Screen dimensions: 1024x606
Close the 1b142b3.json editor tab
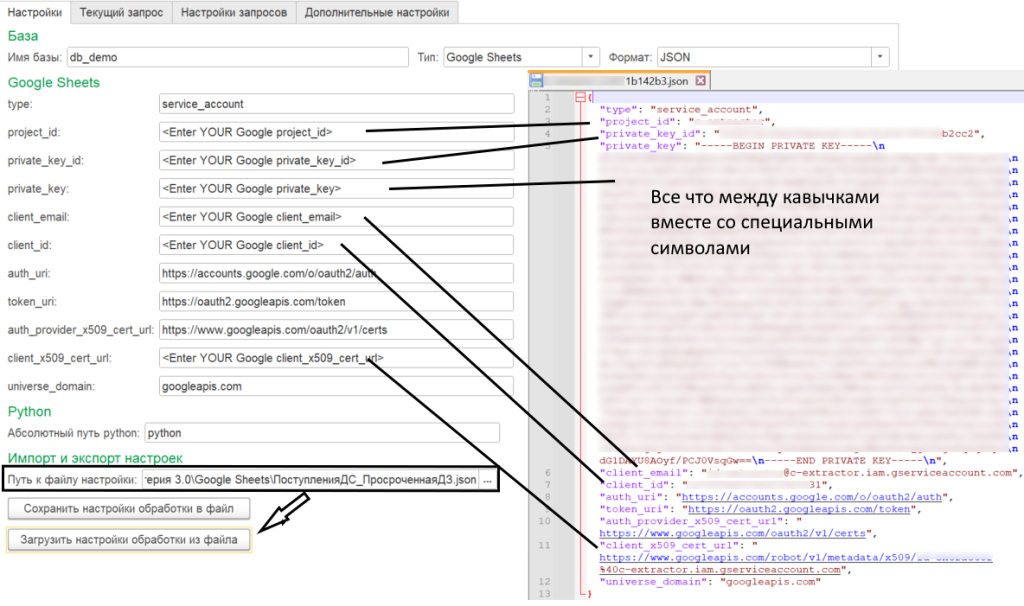click(700, 81)
